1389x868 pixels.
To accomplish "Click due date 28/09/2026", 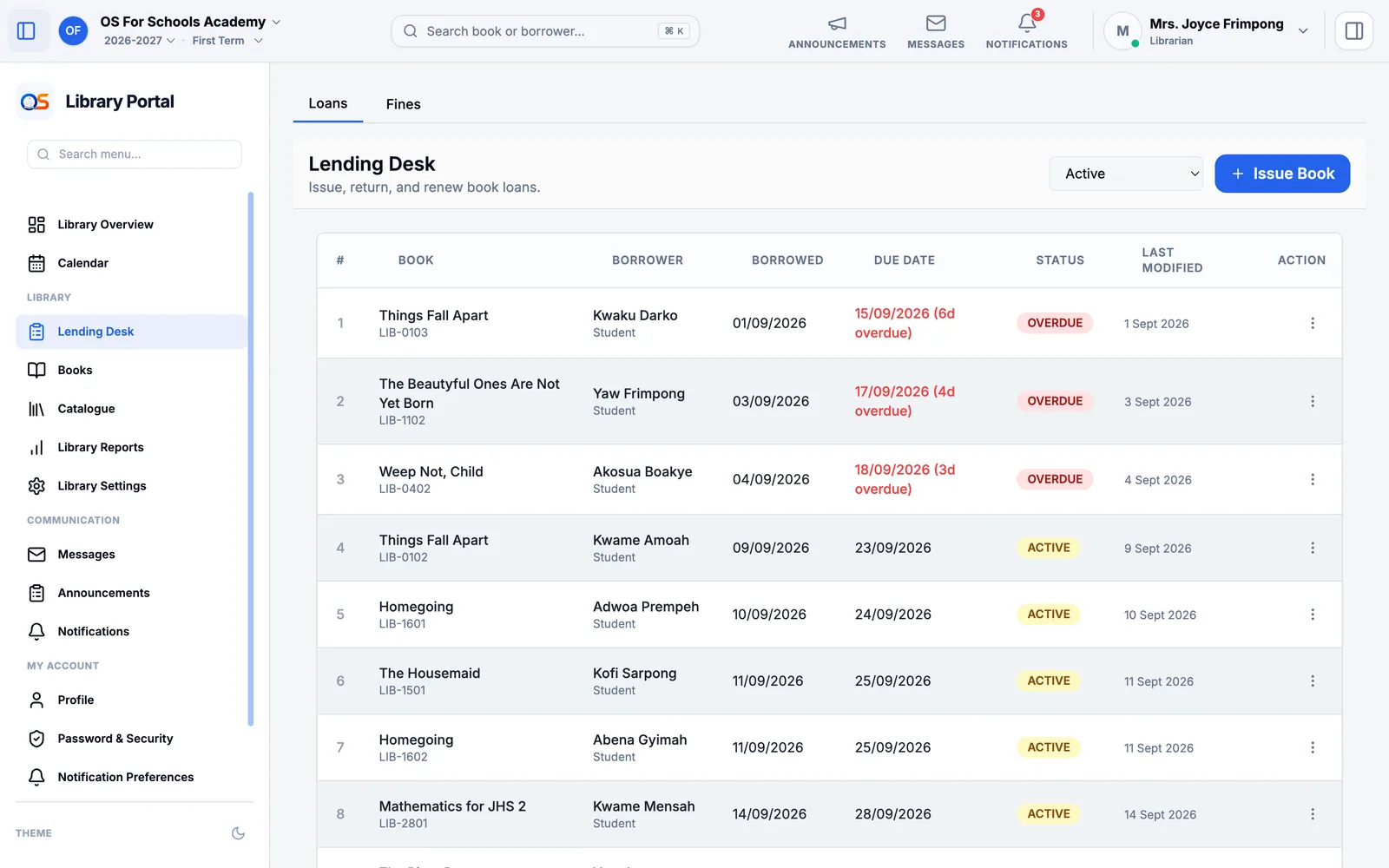I will [x=892, y=814].
